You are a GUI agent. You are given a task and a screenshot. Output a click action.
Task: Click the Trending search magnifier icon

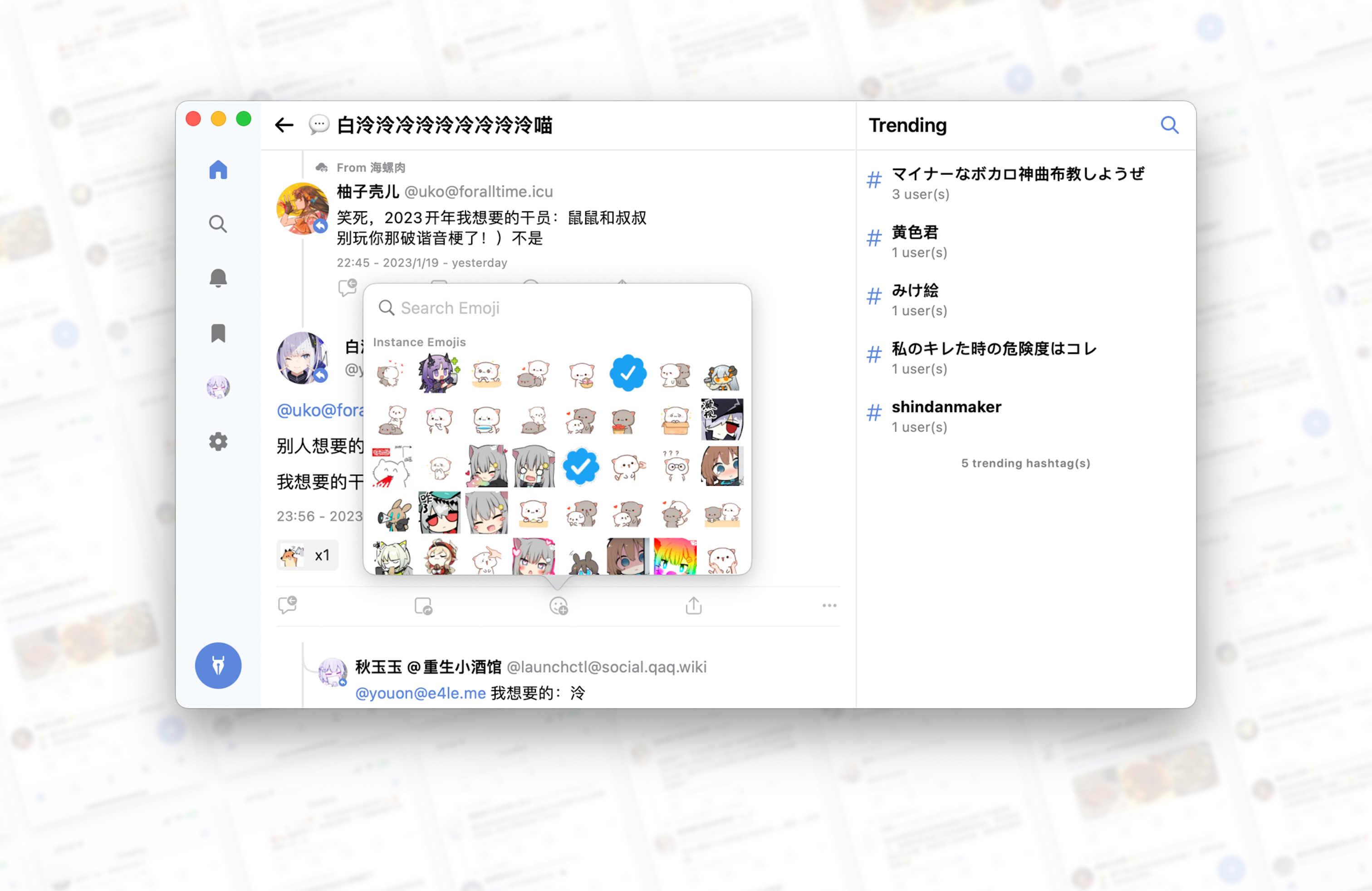(1169, 125)
